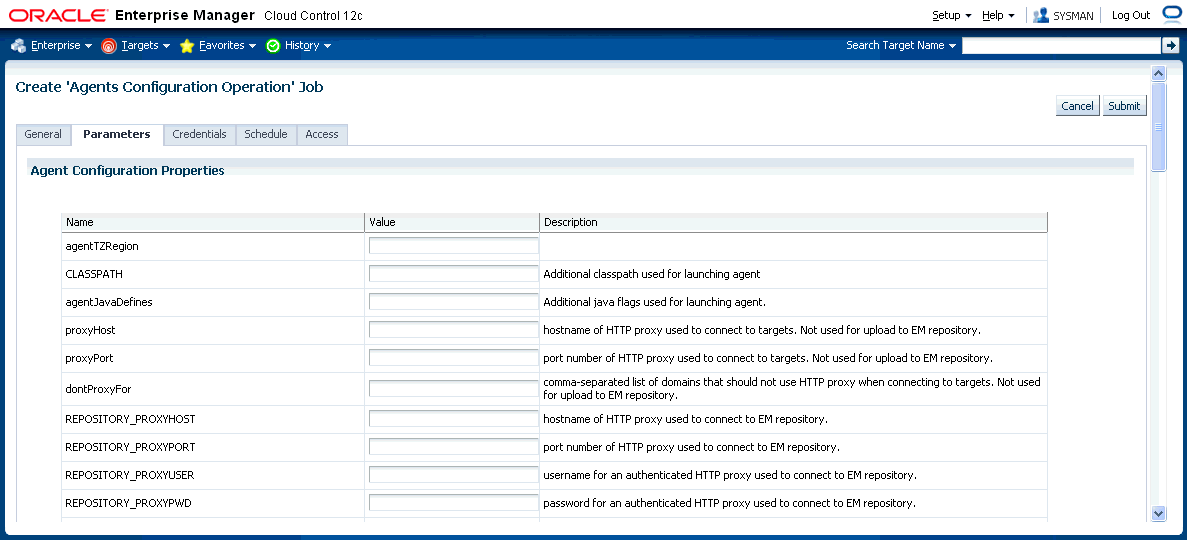Screen dimensions: 1187x540
Task: Expand the Setup dropdown
Action: 952,15
